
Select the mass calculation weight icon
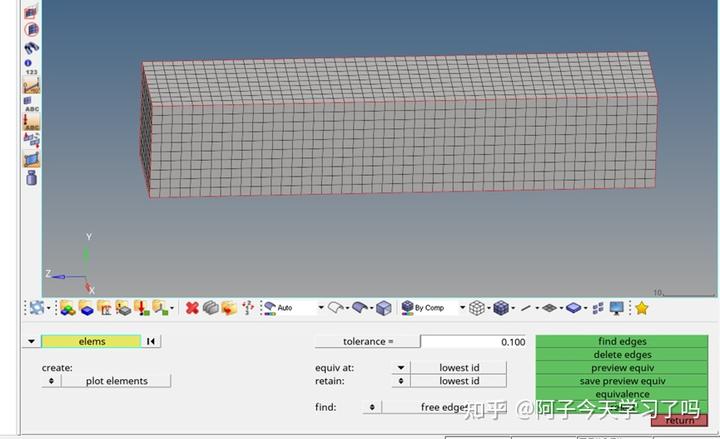31,178
